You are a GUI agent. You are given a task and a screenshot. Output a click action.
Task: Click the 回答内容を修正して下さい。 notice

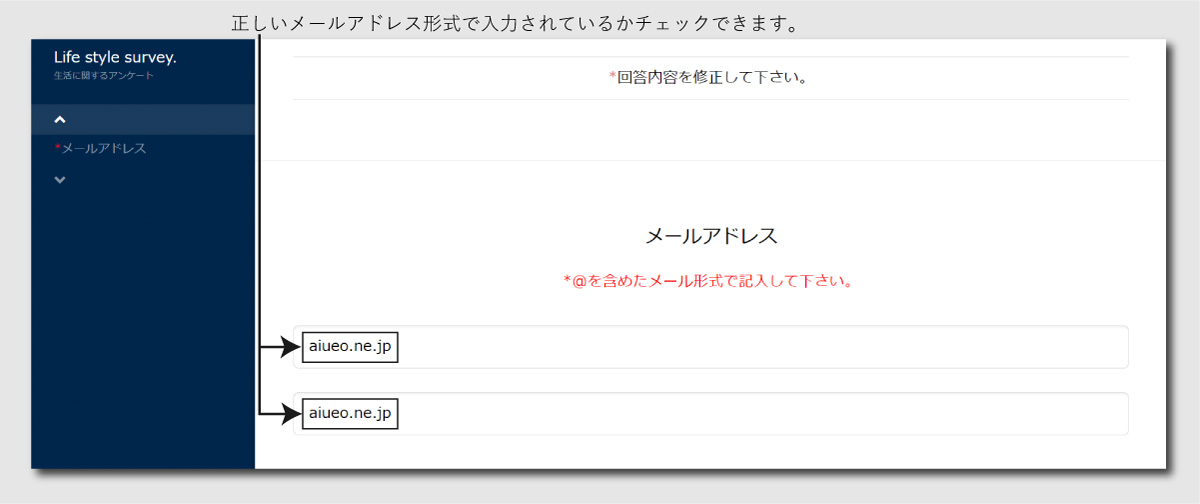712,78
